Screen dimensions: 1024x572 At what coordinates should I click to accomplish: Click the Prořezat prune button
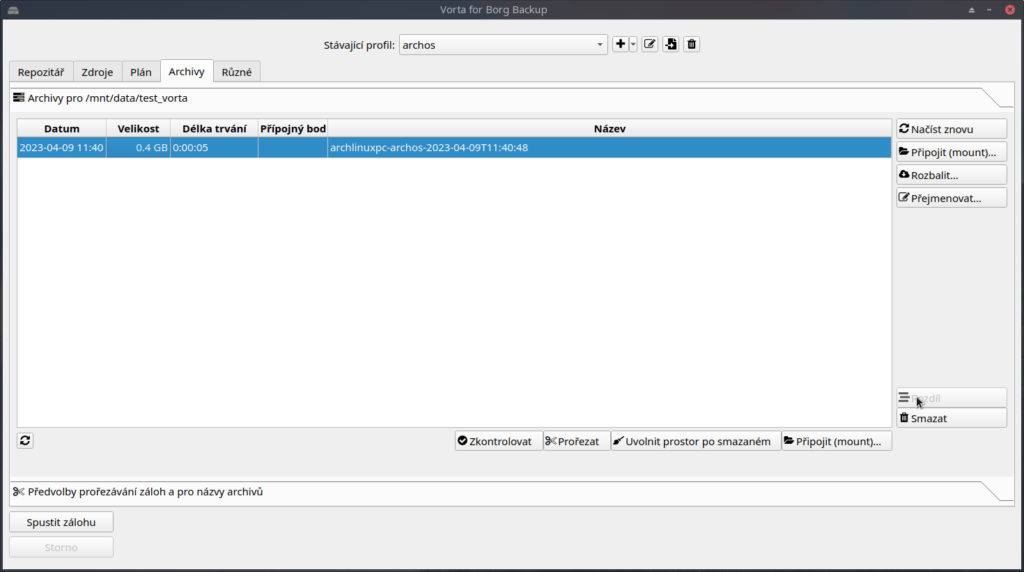pyautogui.click(x=577, y=441)
